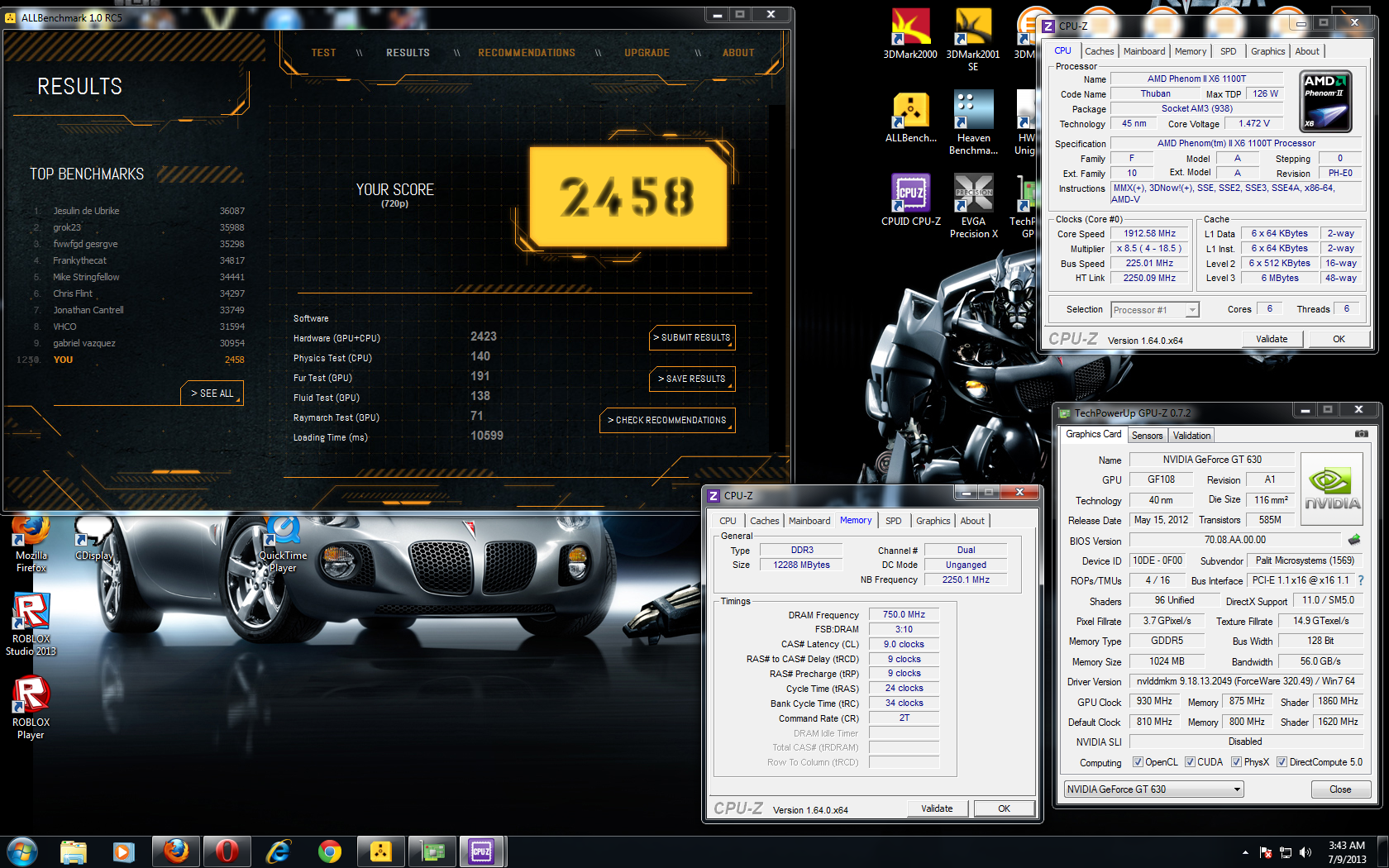This screenshot has width=1389, height=868.
Task: Launch QuickTime Player desktop icon
Action: (283, 544)
